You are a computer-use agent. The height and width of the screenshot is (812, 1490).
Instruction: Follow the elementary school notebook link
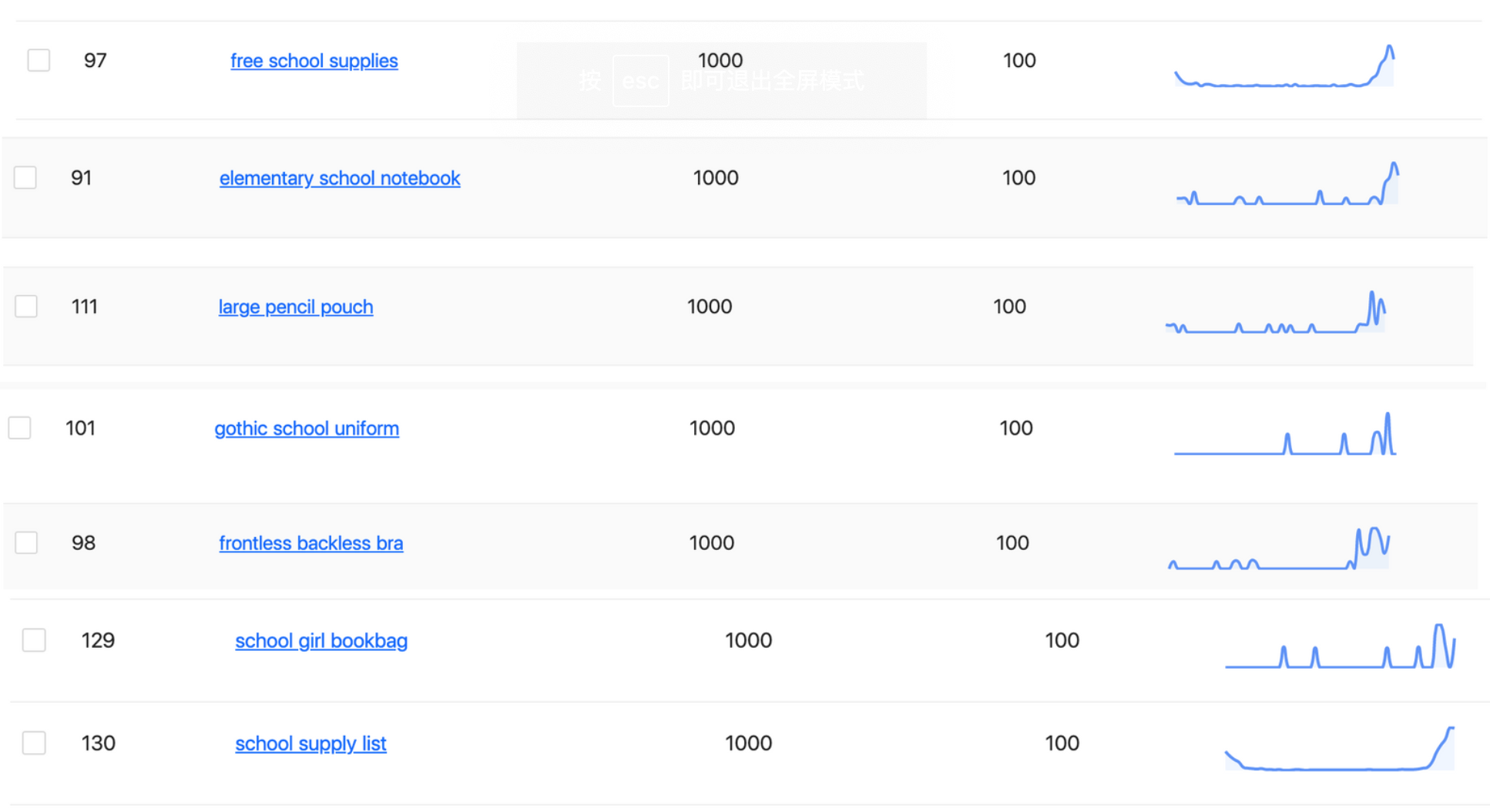(x=340, y=178)
